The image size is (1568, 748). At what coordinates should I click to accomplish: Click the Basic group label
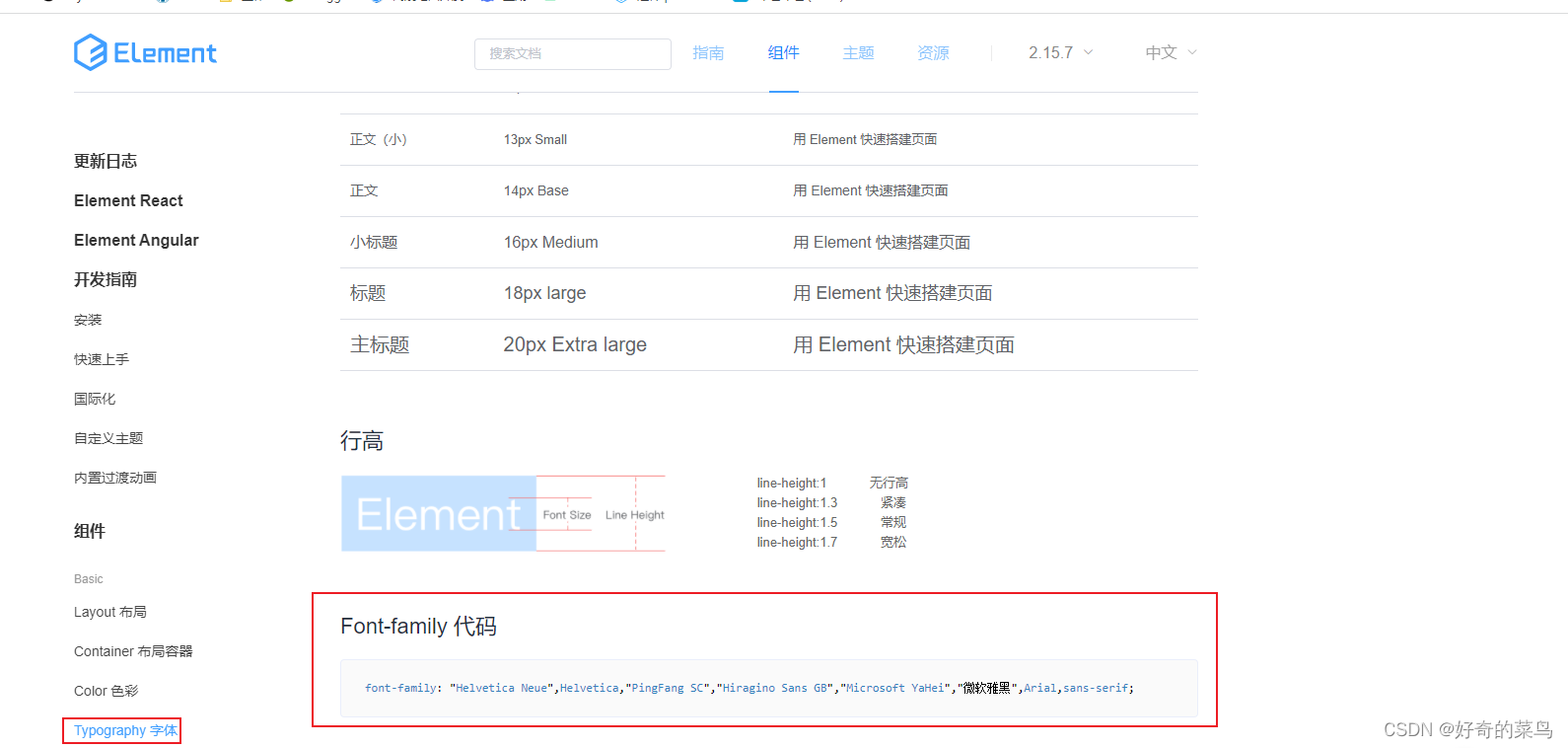pos(89,579)
